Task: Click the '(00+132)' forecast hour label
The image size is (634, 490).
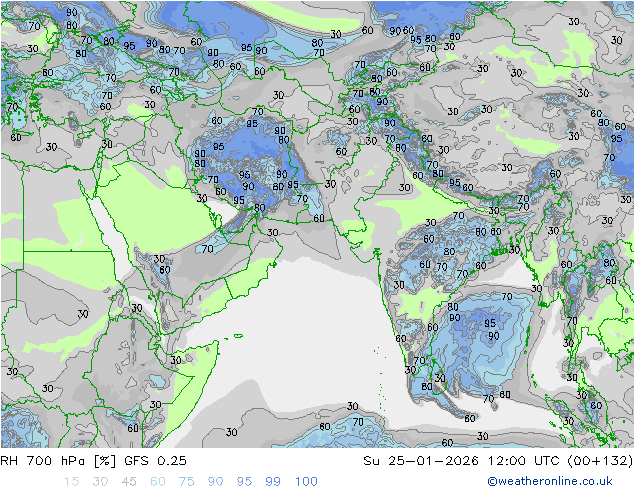Action: pos(600,460)
